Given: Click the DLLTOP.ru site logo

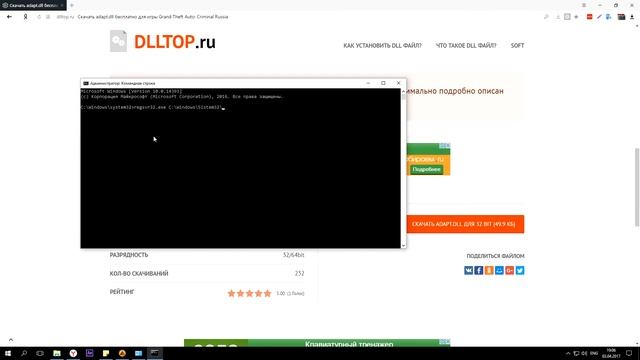Looking at the screenshot, I should pyautogui.click(x=175, y=42).
